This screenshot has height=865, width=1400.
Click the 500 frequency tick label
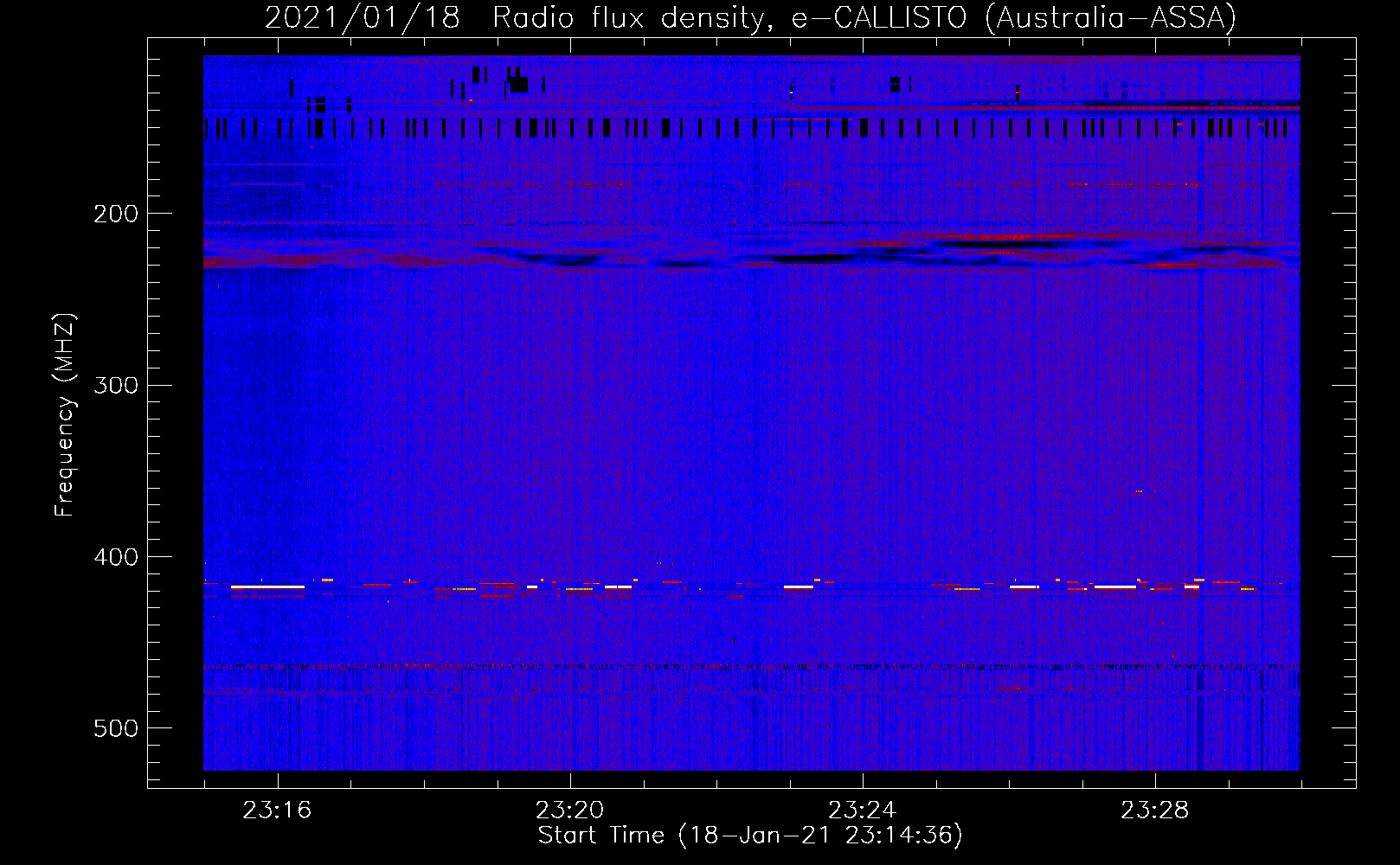coord(116,728)
